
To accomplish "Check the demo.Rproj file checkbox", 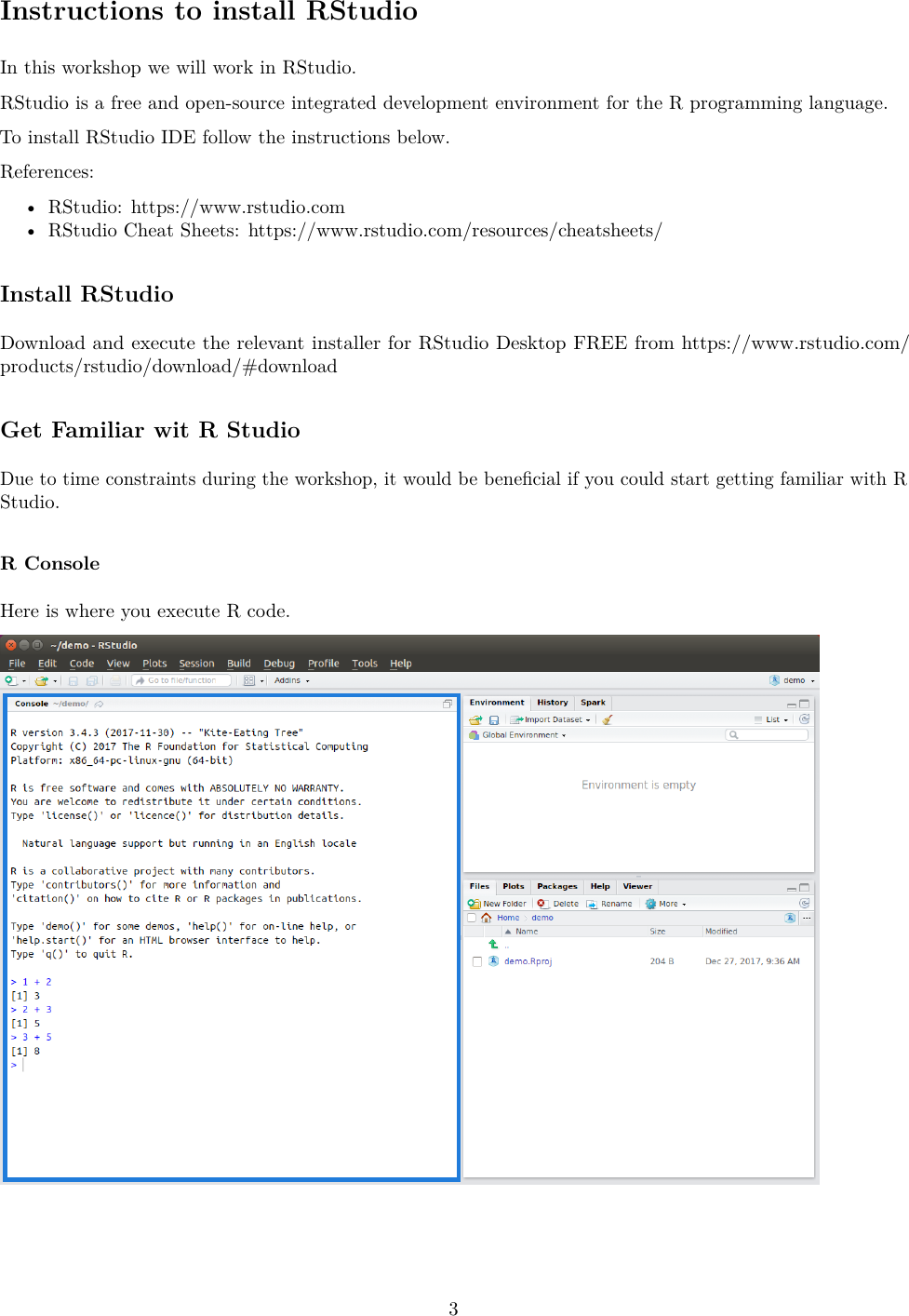I will point(477,961).
